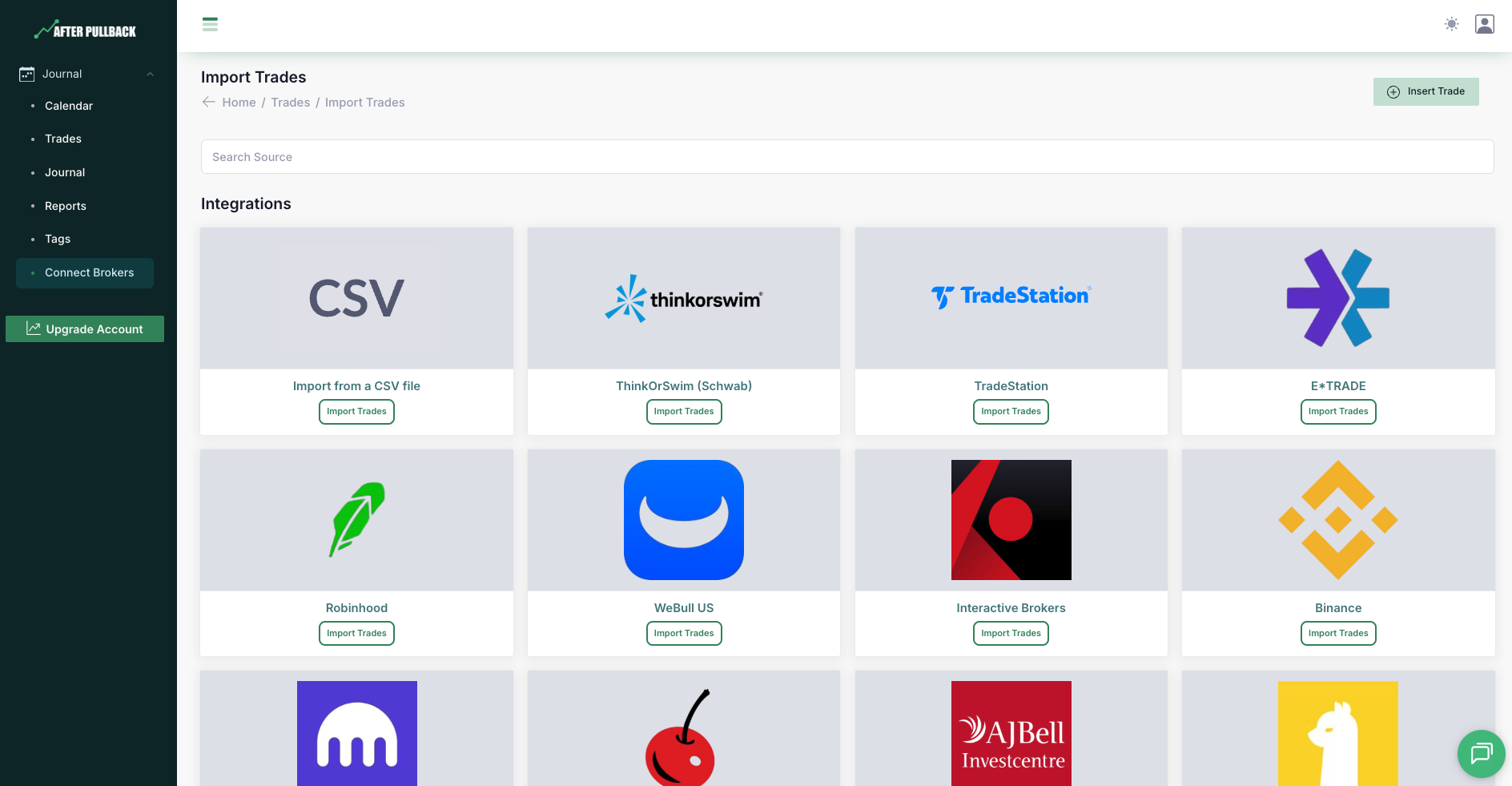This screenshot has width=1512, height=786.
Task: Toggle the hamburger sidebar menu
Action: point(210,25)
